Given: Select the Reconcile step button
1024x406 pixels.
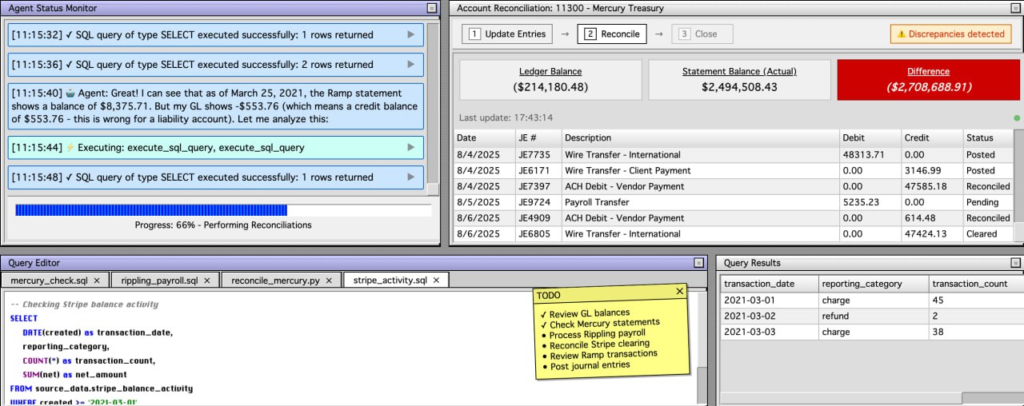Looking at the screenshot, I should click(x=610, y=34).
